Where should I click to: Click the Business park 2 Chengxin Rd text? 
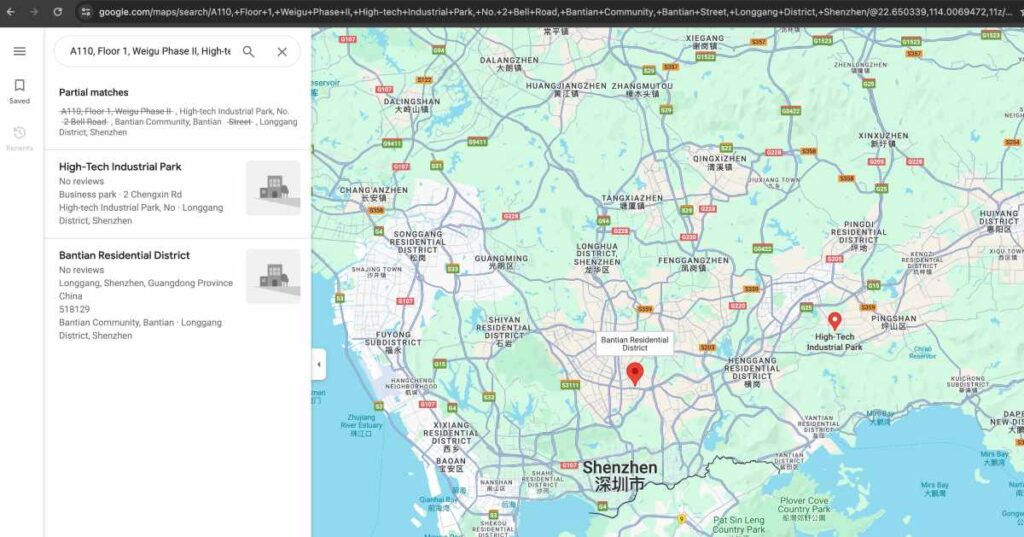tap(120, 194)
